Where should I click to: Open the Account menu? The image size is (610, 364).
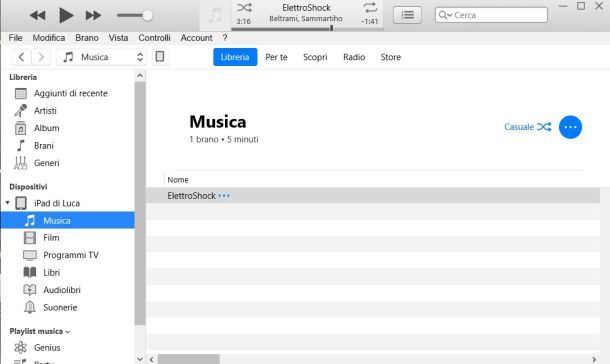pos(196,38)
